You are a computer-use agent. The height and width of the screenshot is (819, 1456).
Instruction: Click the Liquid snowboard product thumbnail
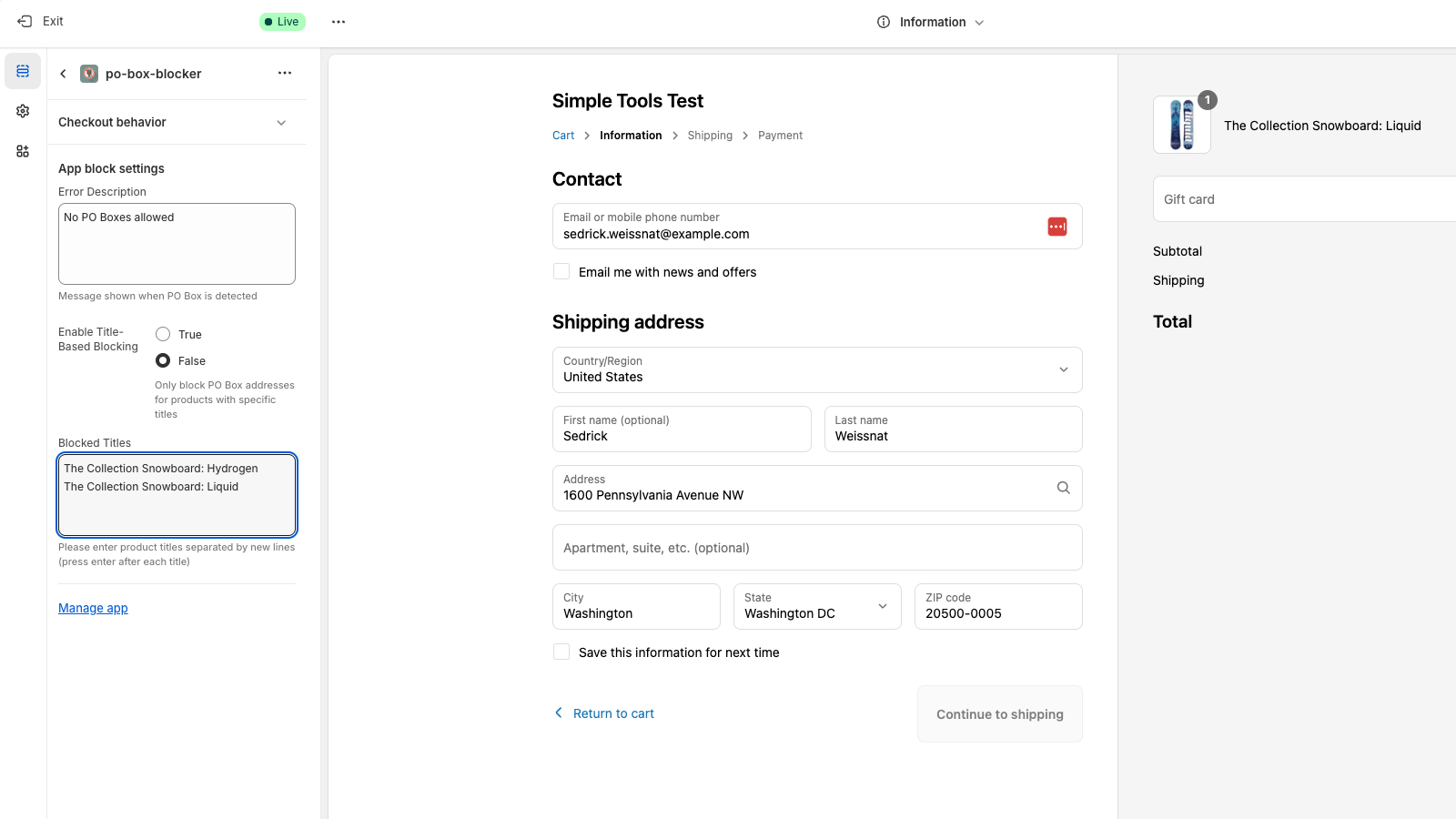point(1181,125)
